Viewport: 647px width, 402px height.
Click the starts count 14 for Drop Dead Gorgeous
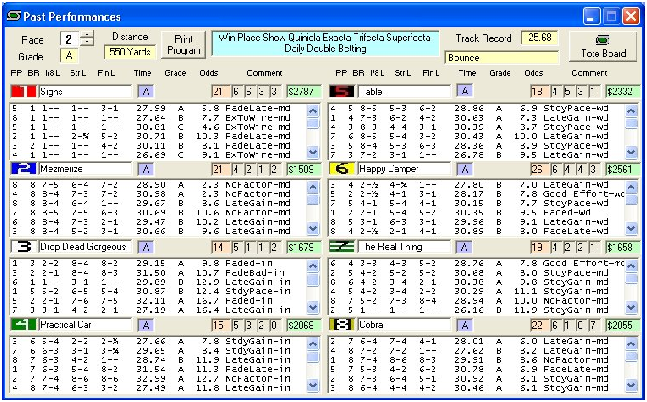click(218, 247)
